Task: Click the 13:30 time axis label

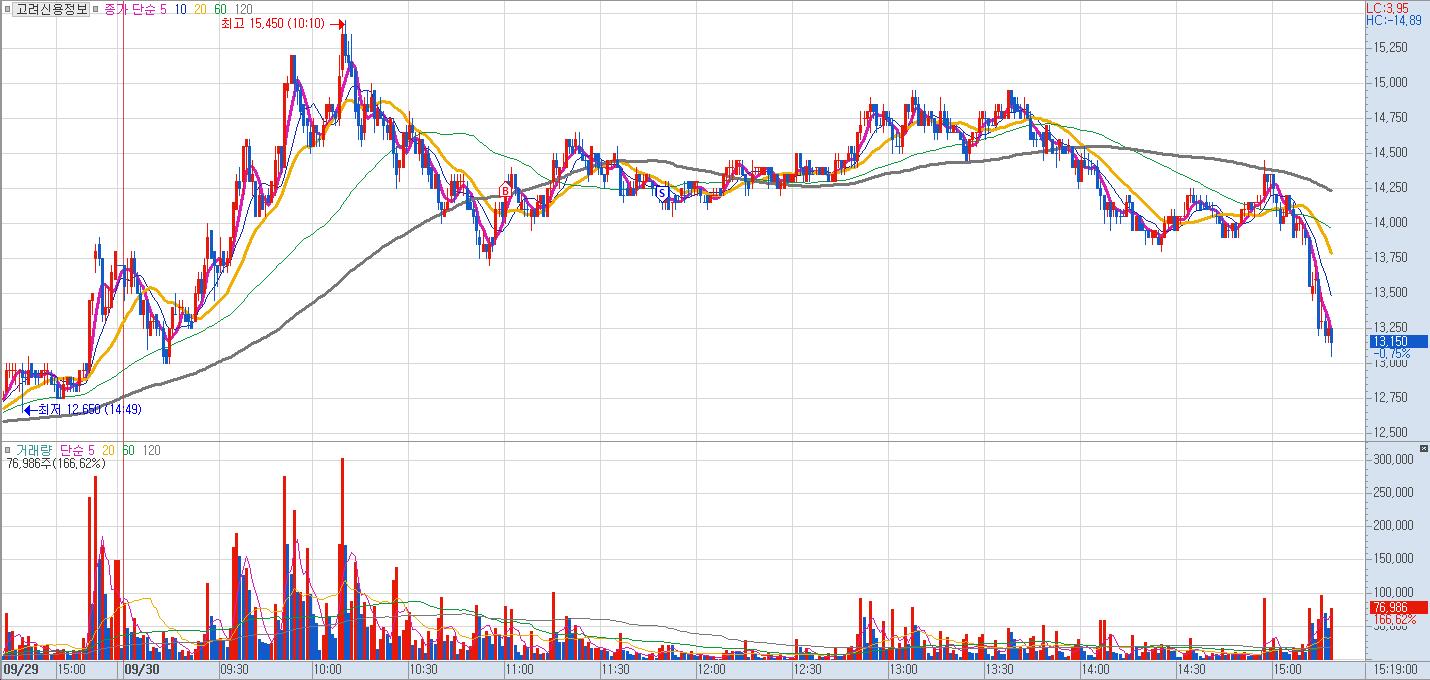Action: pos(999,668)
